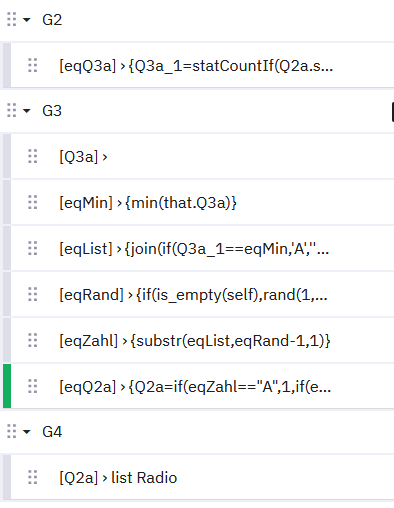The image size is (394, 508).
Task: Open the eqQ3a statCountIf equation question
Action: tap(199, 65)
